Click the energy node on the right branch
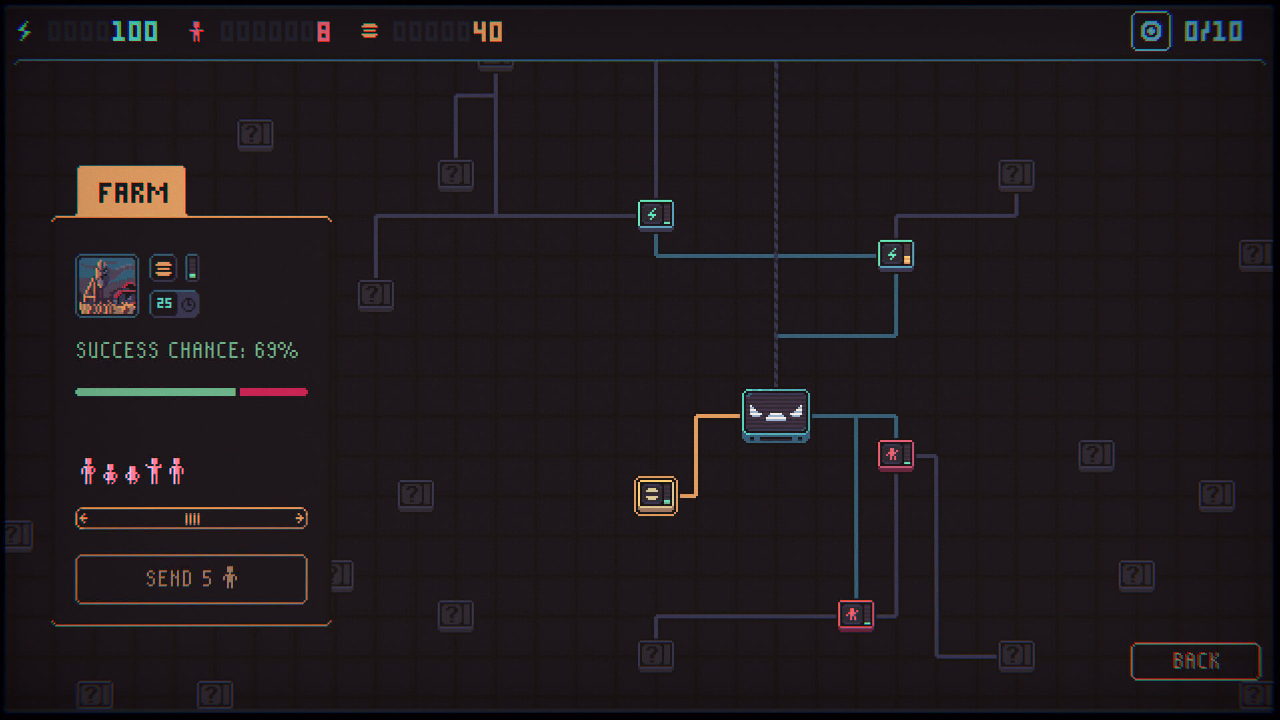Viewport: 1280px width, 720px height. [896, 255]
